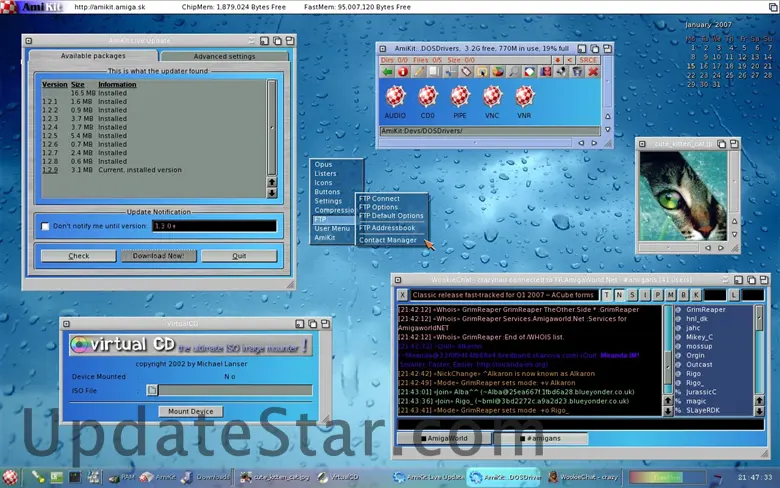
Task: Click the trash can icon in DOSDrivers toolbar
Action: point(577,72)
